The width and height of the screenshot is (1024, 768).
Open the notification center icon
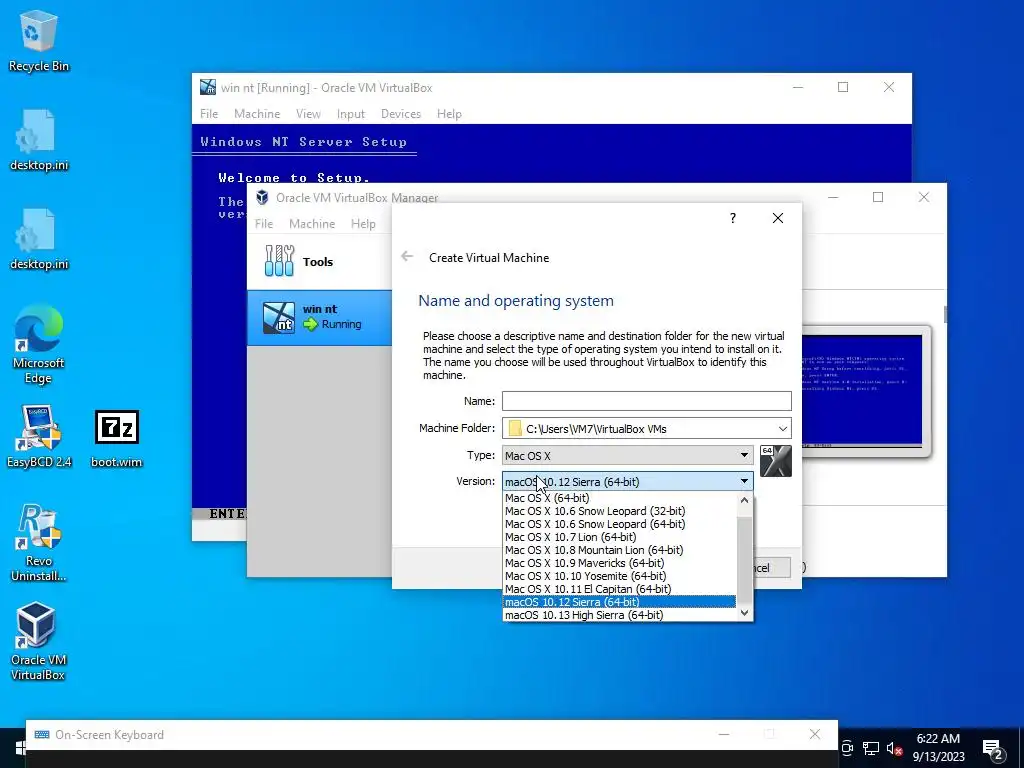coord(993,750)
